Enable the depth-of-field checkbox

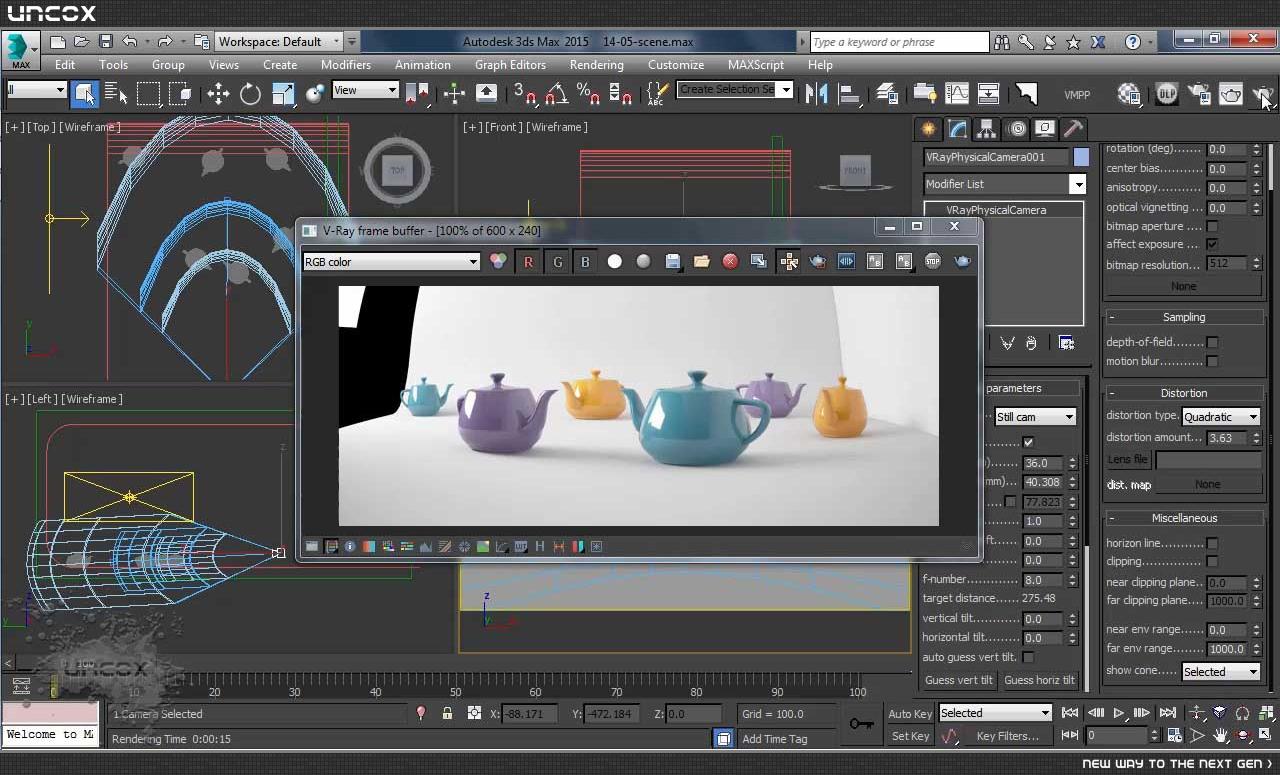1212,342
